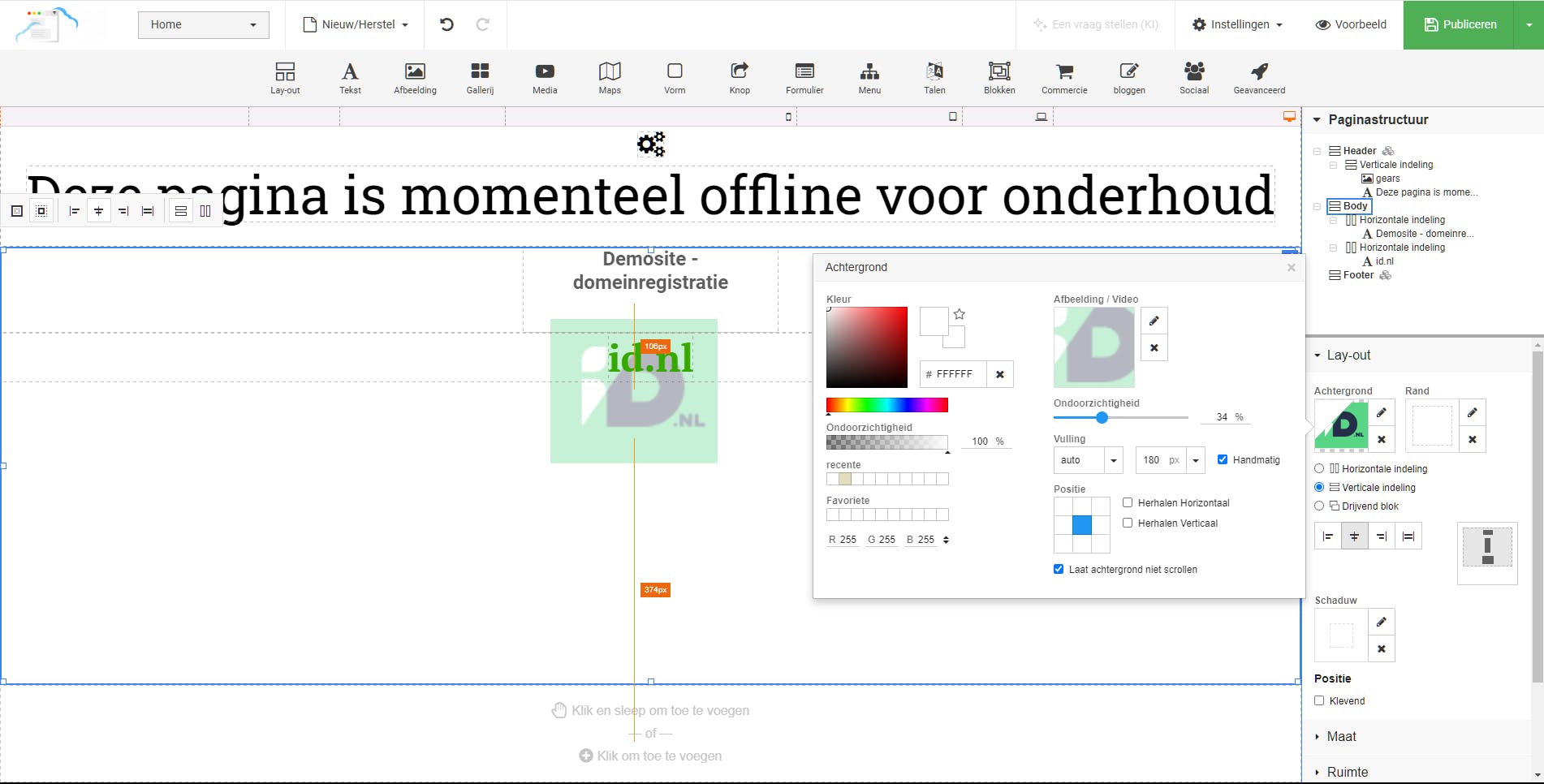This screenshot has height=784, width=1544.
Task: Open the Gallerij tool
Action: point(480,78)
